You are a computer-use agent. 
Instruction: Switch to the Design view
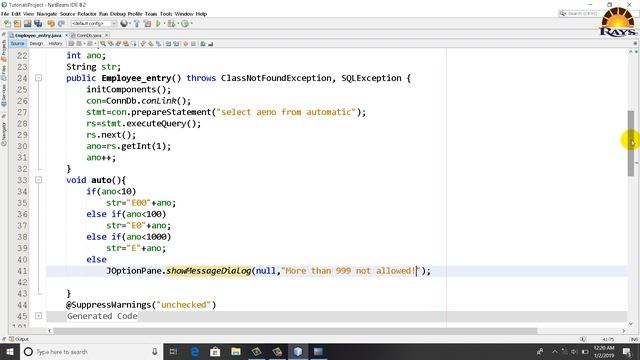[36, 44]
